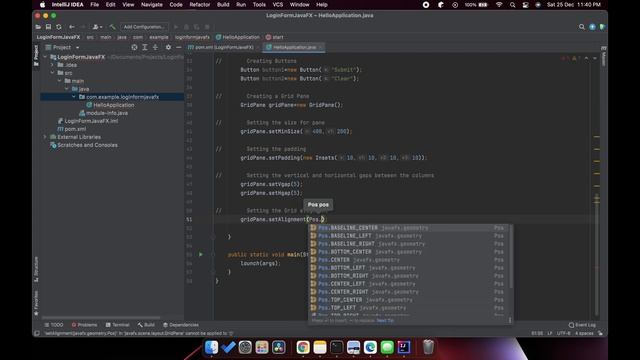This screenshot has width=640, height=360.
Task: Select Pos.CENTER suggestion
Action: click(409, 260)
